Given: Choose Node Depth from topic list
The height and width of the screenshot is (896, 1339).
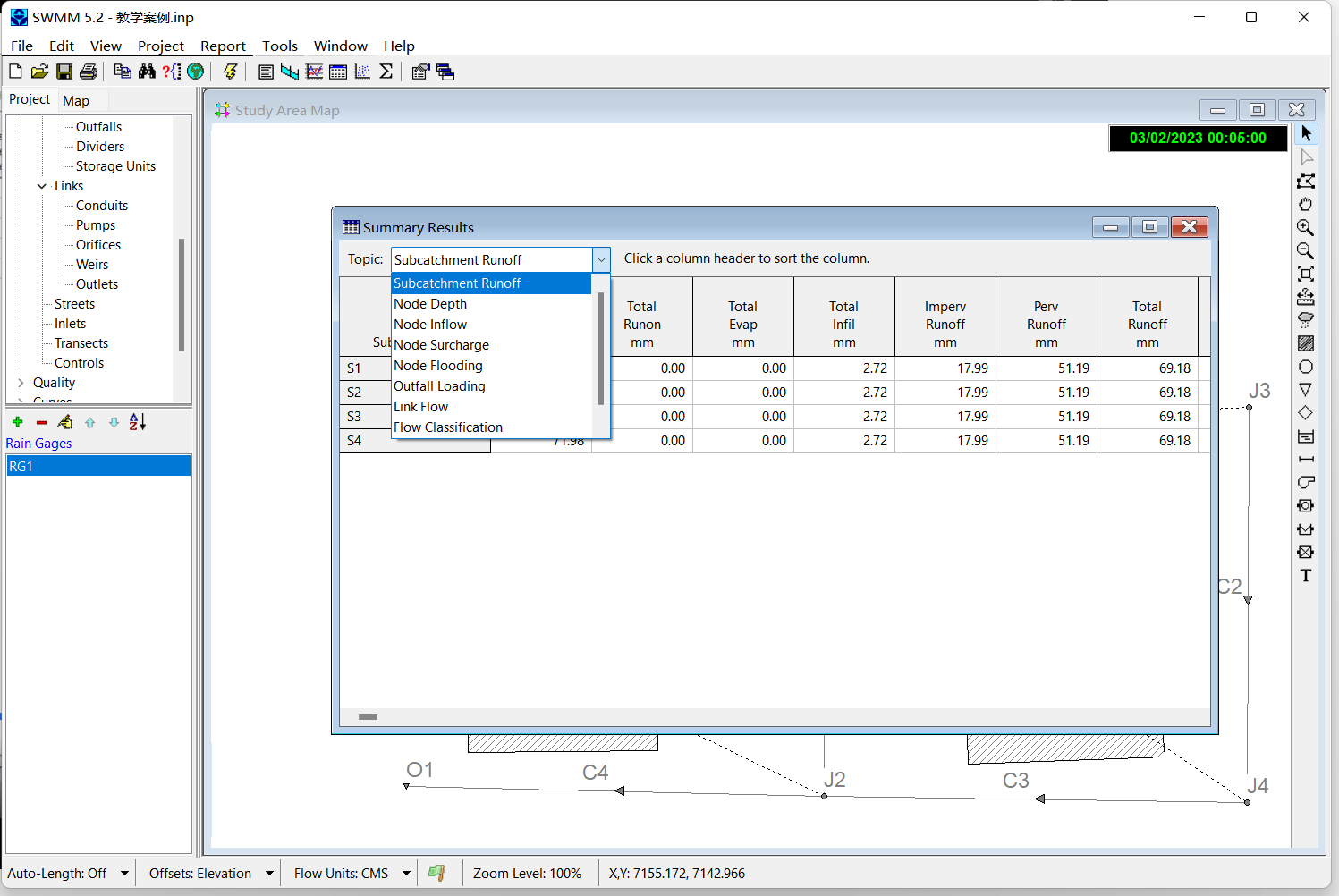Looking at the screenshot, I should click(x=492, y=304).
